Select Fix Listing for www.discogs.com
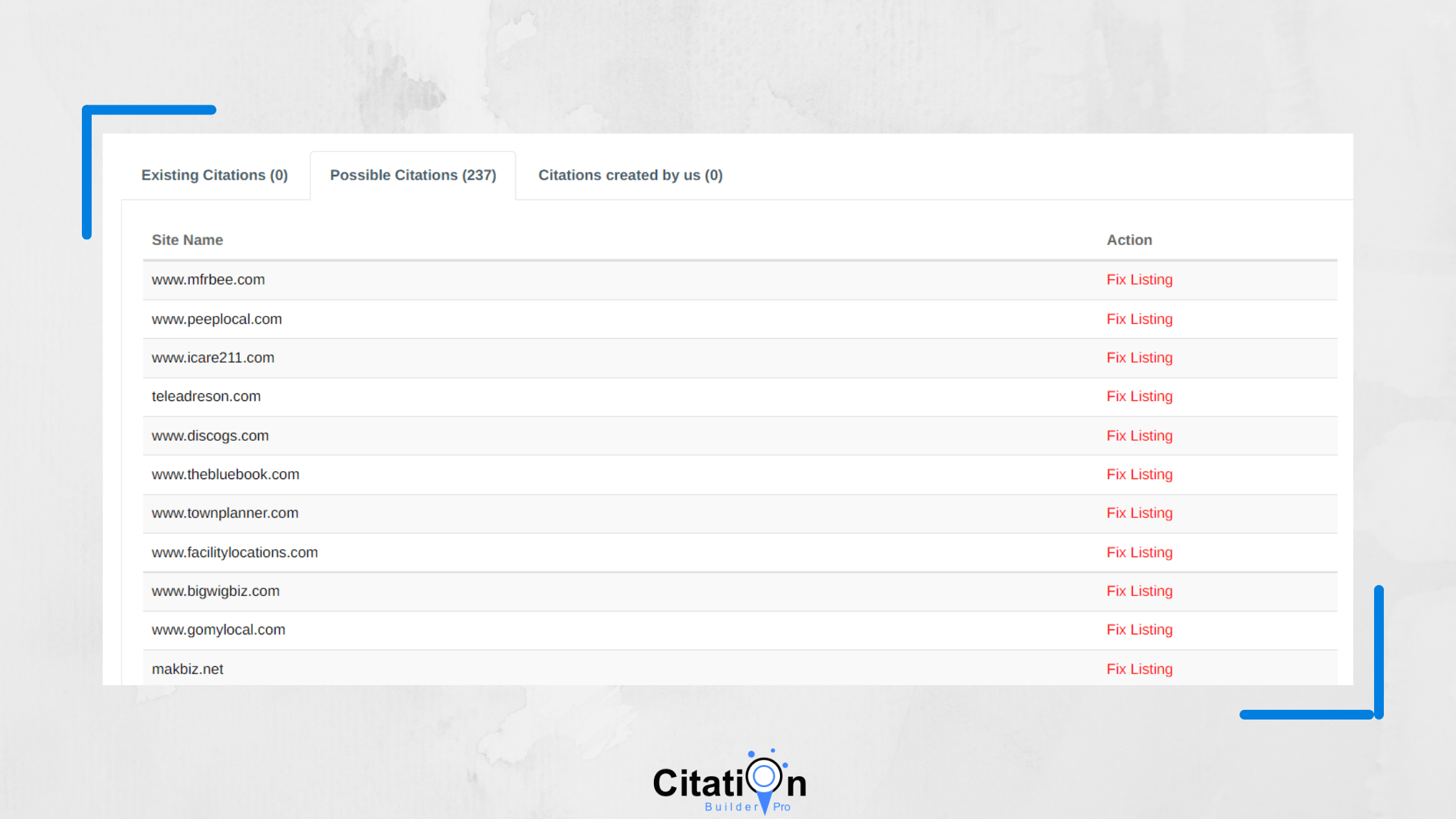The height and width of the screenshot is (819, 1456). click(1139, 435)
